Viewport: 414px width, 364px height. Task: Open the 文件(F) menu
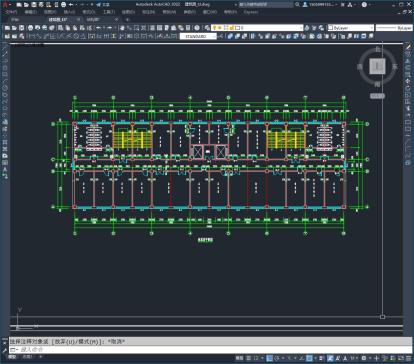[x=11, y=12]
